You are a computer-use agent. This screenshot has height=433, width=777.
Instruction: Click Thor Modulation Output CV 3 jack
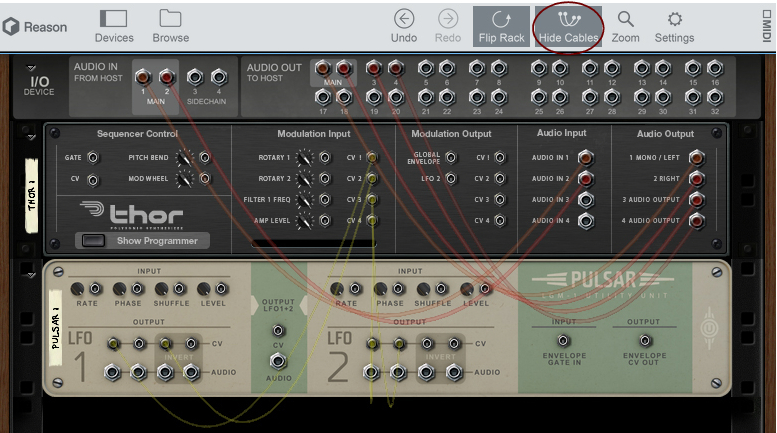tap(500, 200)
